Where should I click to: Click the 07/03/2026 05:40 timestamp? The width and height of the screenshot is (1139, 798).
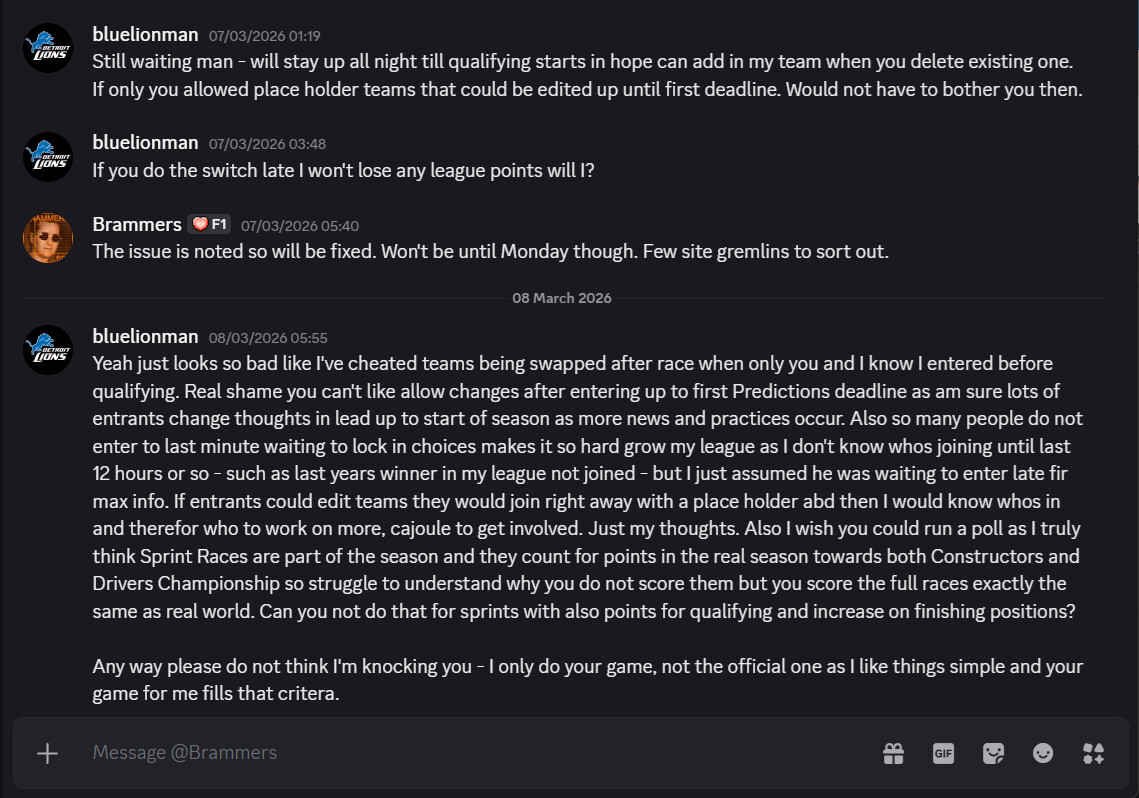(x=299, y=226)
